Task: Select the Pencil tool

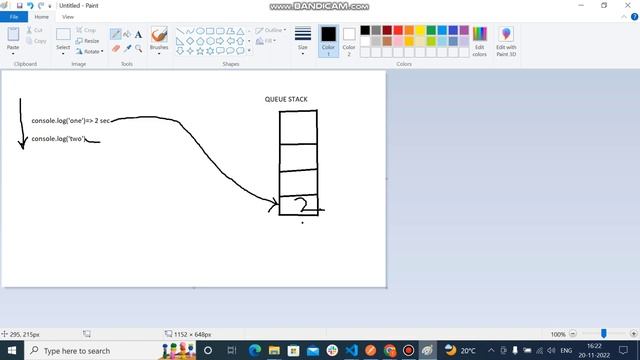Action: pos(116,34)
